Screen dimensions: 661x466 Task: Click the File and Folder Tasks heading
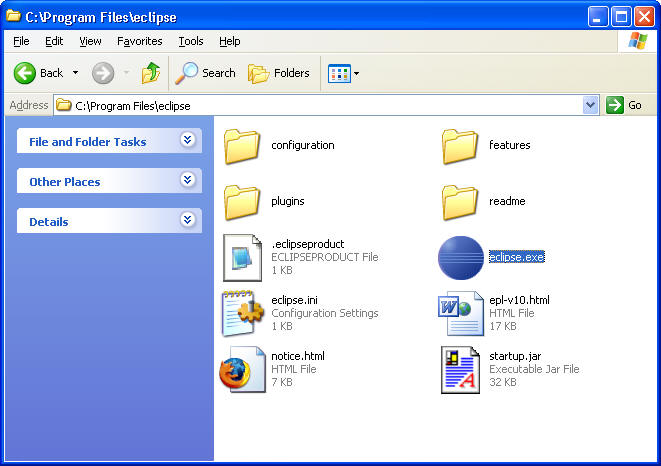click(88, 142)
